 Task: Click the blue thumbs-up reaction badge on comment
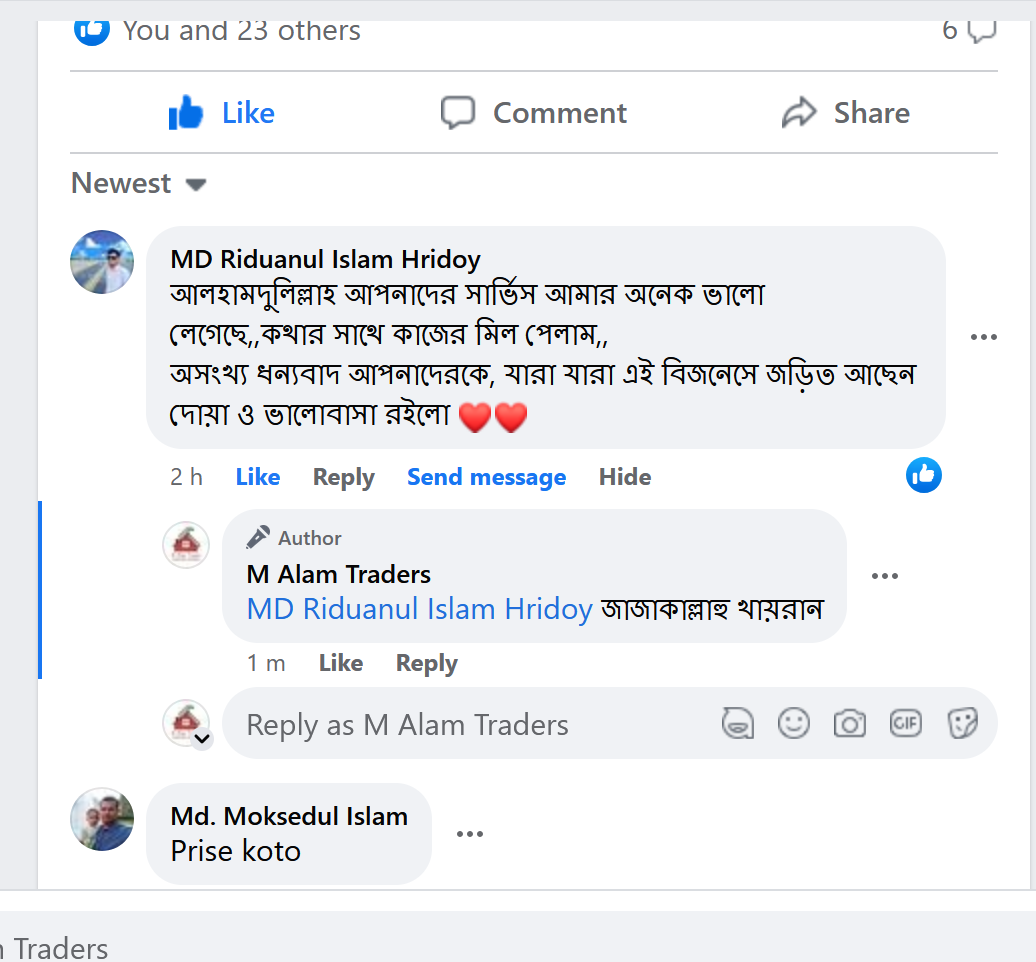point(924,475)
